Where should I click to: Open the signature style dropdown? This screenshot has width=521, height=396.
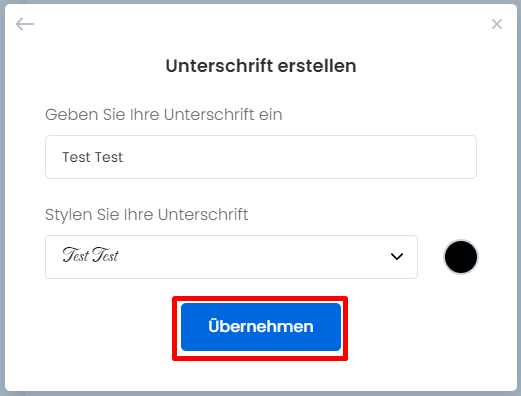[231, 257]
